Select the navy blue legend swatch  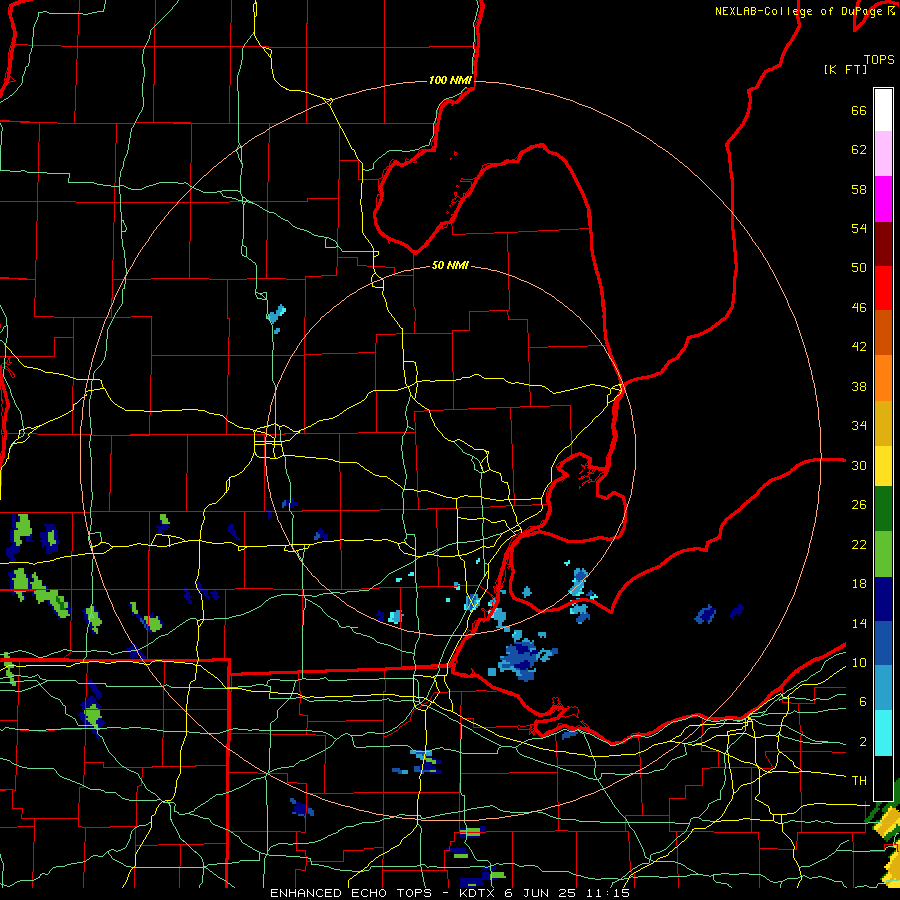pos(883,599)
